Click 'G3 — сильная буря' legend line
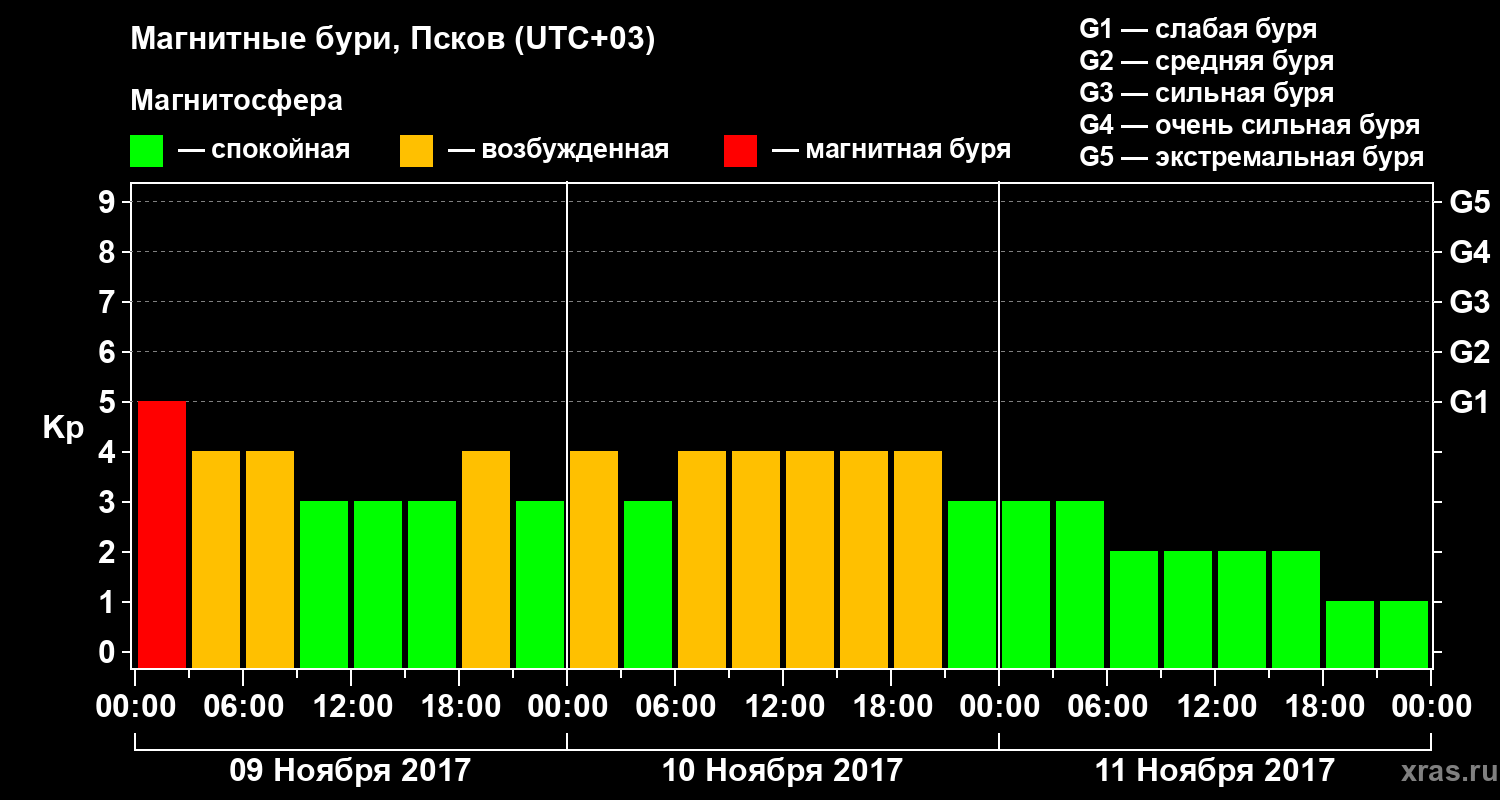Screen dimensions: 1500x800 (x=1206, y=93)
